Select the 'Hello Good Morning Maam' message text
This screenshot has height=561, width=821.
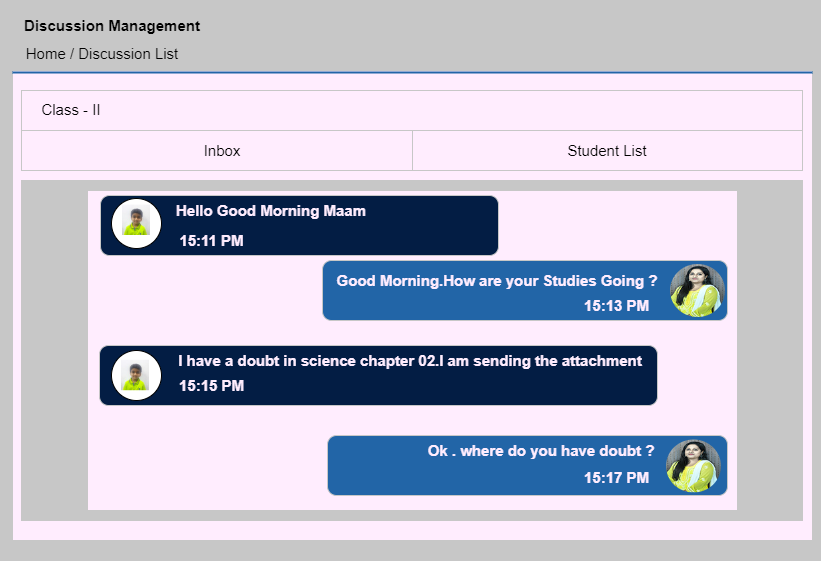[271, 211]
